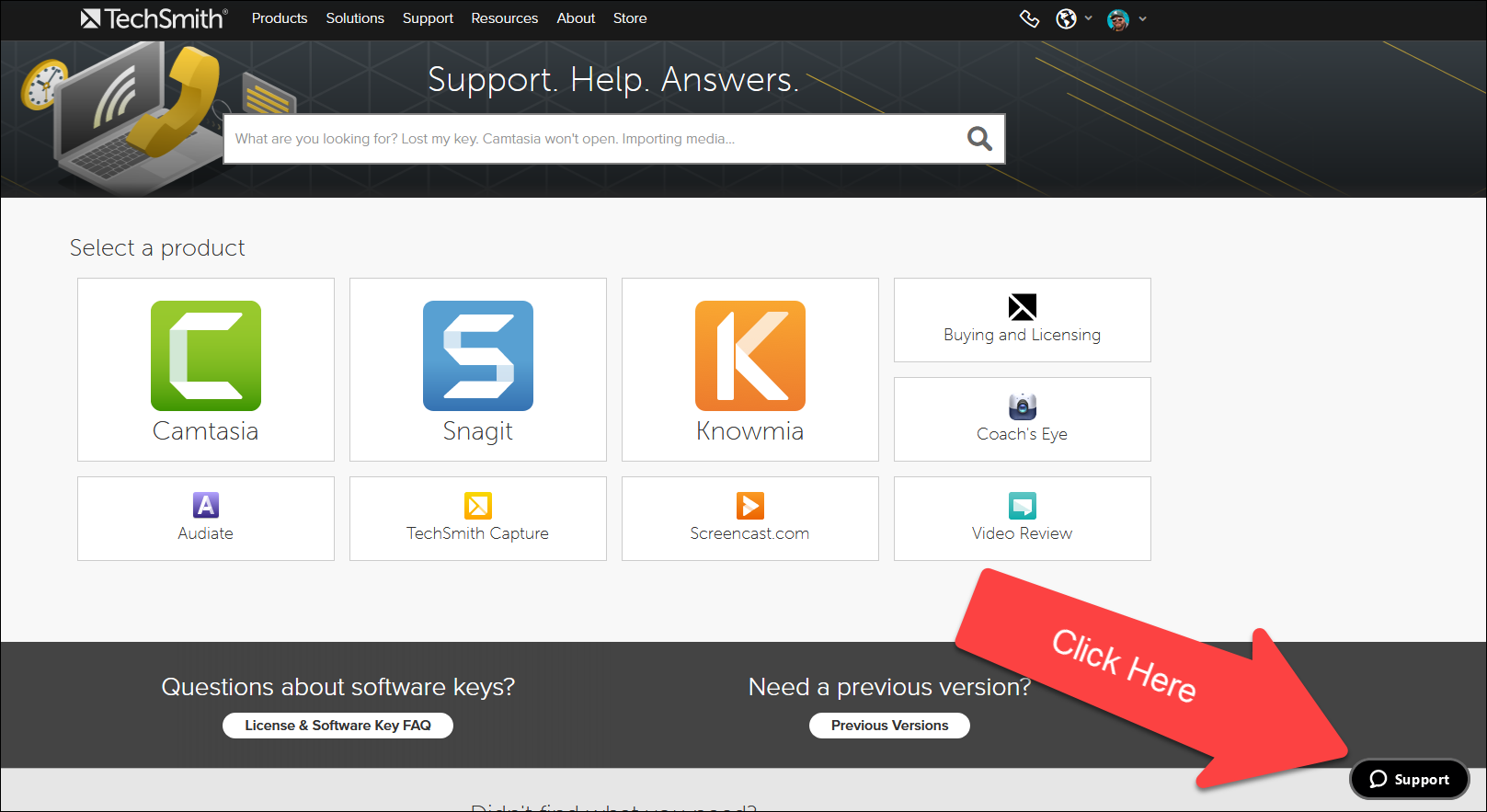Click the 'Support. Help. Answers.' heading
The height and width of the screenshot is (812, 1487).
pyautogui.click(x=613, y=80)
